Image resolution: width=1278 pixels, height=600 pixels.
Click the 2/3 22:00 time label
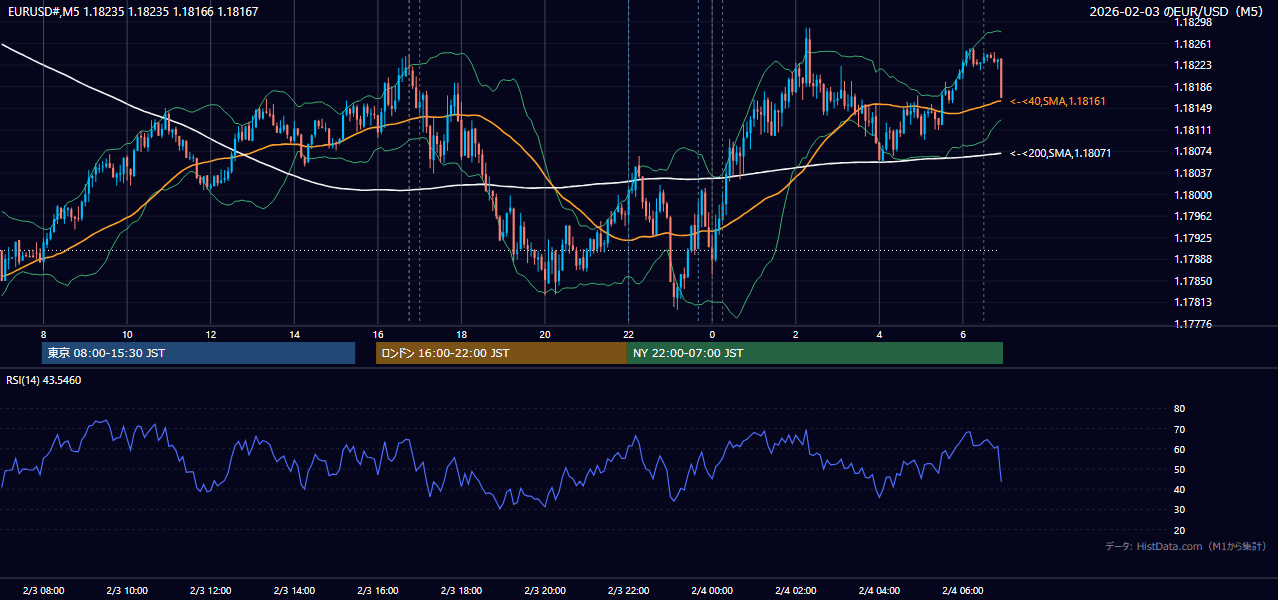628,590
